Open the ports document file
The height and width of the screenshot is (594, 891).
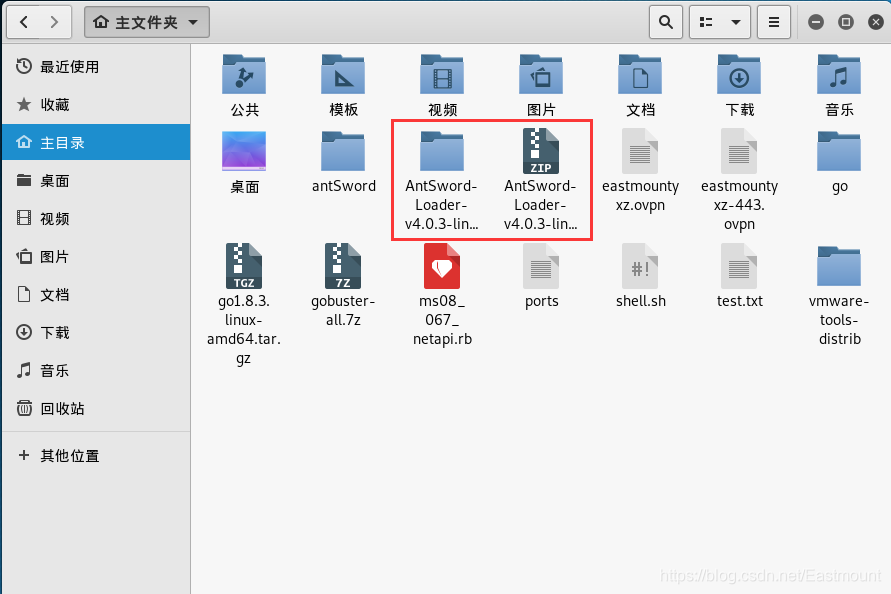point(541,267)
